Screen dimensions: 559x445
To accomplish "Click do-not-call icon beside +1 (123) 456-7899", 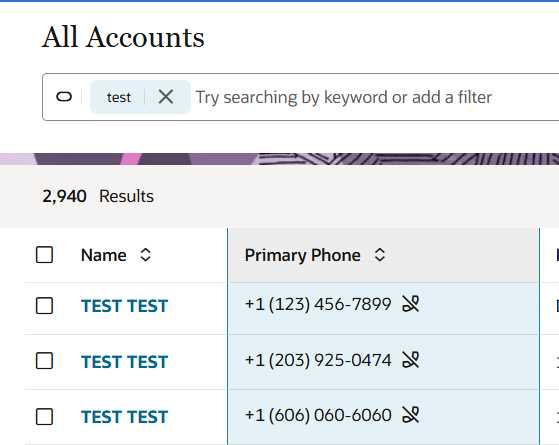I will pos(411,304).
